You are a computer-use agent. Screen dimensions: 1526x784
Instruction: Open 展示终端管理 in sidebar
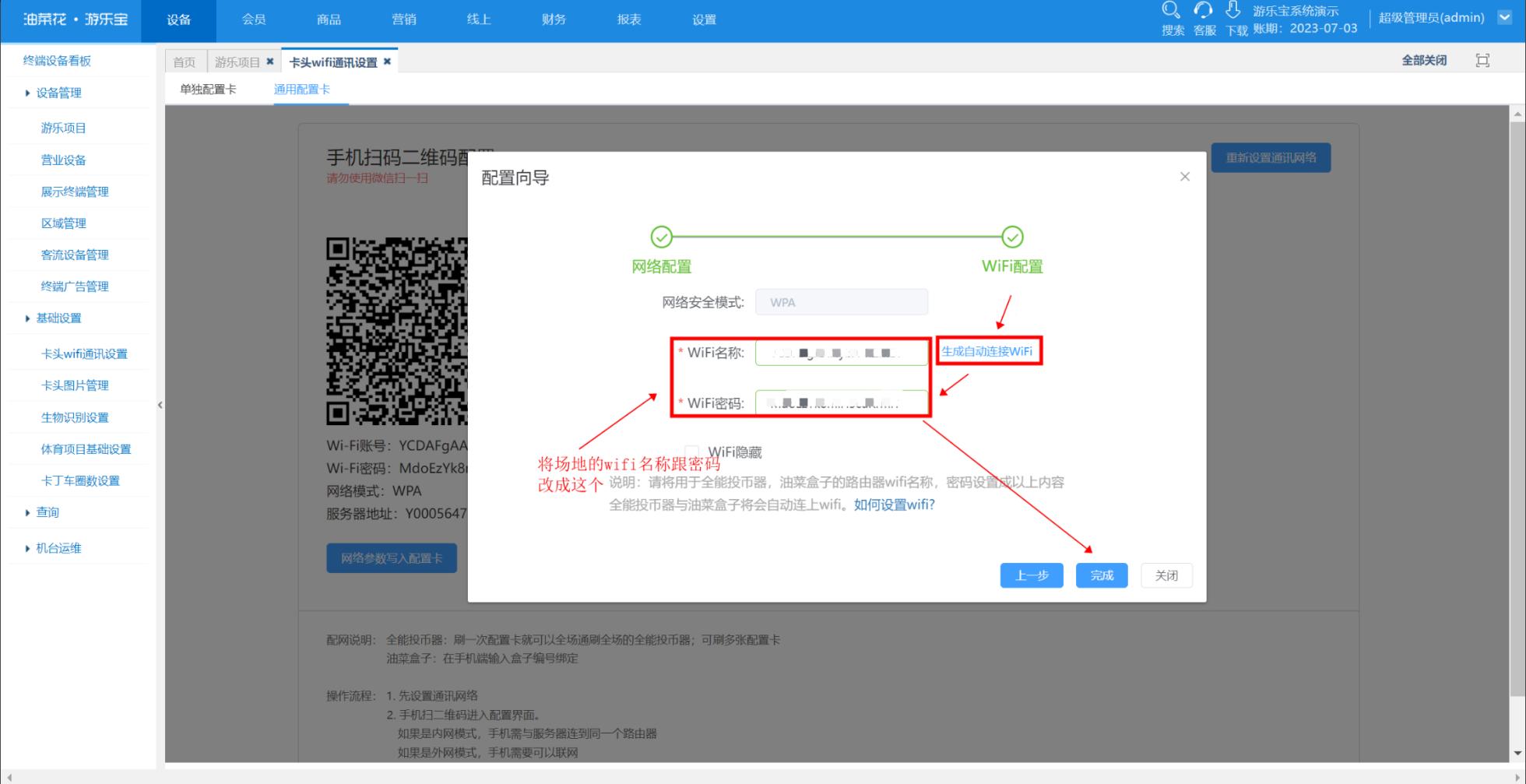[x=75, y=192]
